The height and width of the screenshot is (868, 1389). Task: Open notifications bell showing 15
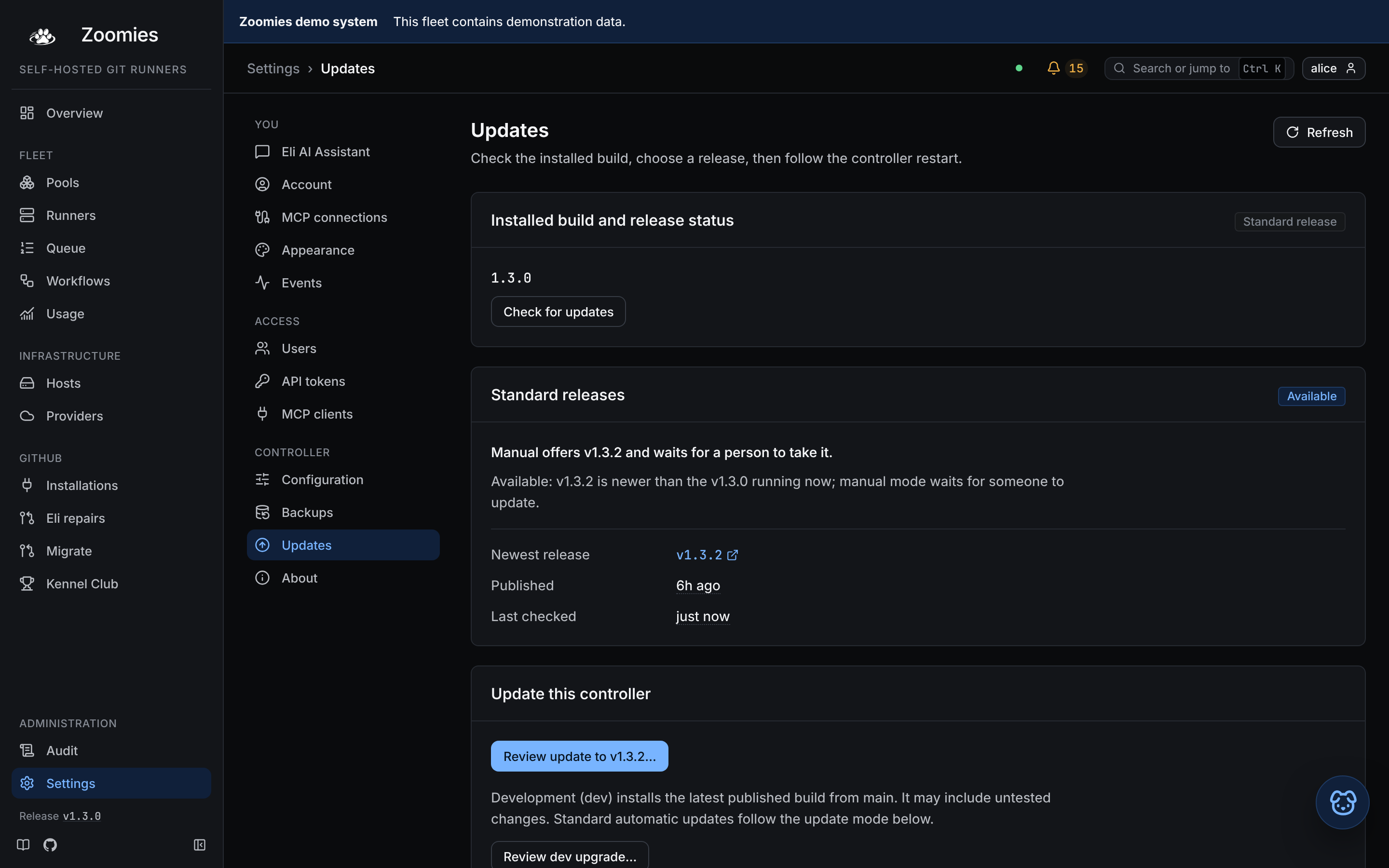pyautogui.click(x=1066, y=68)
